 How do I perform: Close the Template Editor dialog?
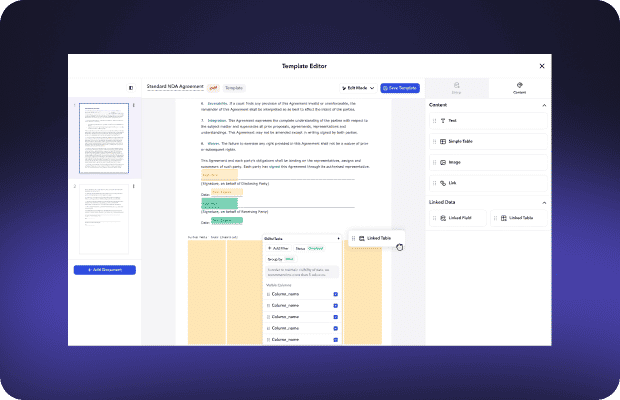click(x=542, y=66)
